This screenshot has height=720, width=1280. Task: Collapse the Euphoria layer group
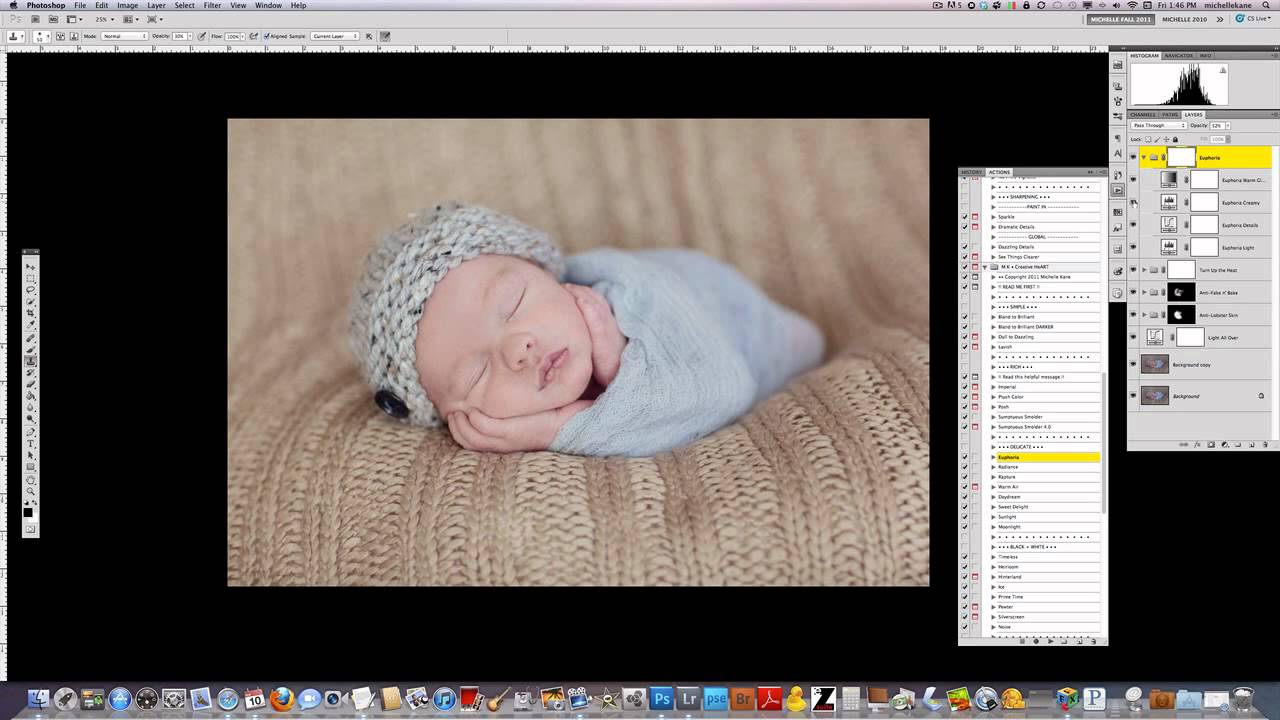1144,157
